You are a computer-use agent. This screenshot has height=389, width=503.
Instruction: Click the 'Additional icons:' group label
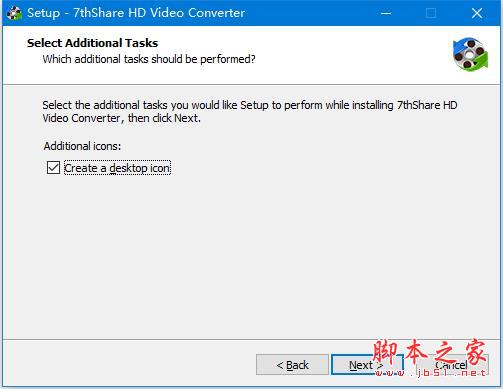82,146
